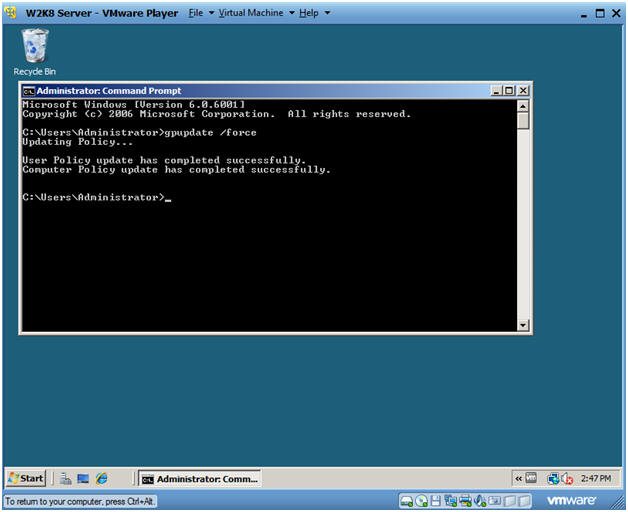Click the VMware floppy drive device icon
Viewport: 628px width, 512px height.
tap(436, 501)
